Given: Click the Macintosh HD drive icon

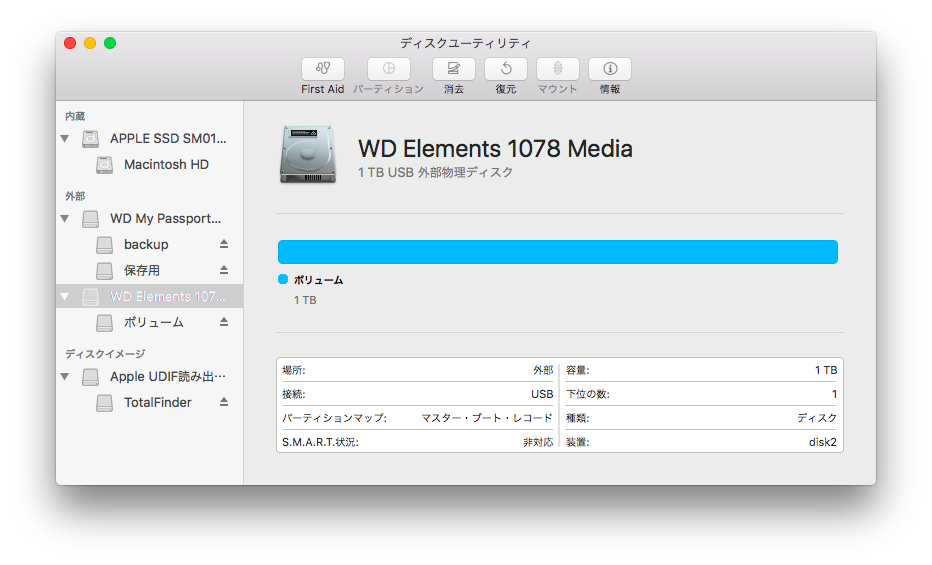Looking at the screenshot, I should [x=105, y=165].
